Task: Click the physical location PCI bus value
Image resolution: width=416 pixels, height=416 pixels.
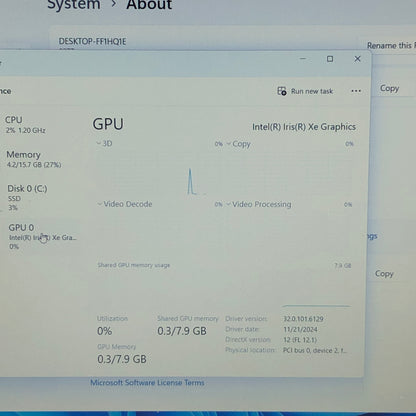Action: tap(315, 350)
